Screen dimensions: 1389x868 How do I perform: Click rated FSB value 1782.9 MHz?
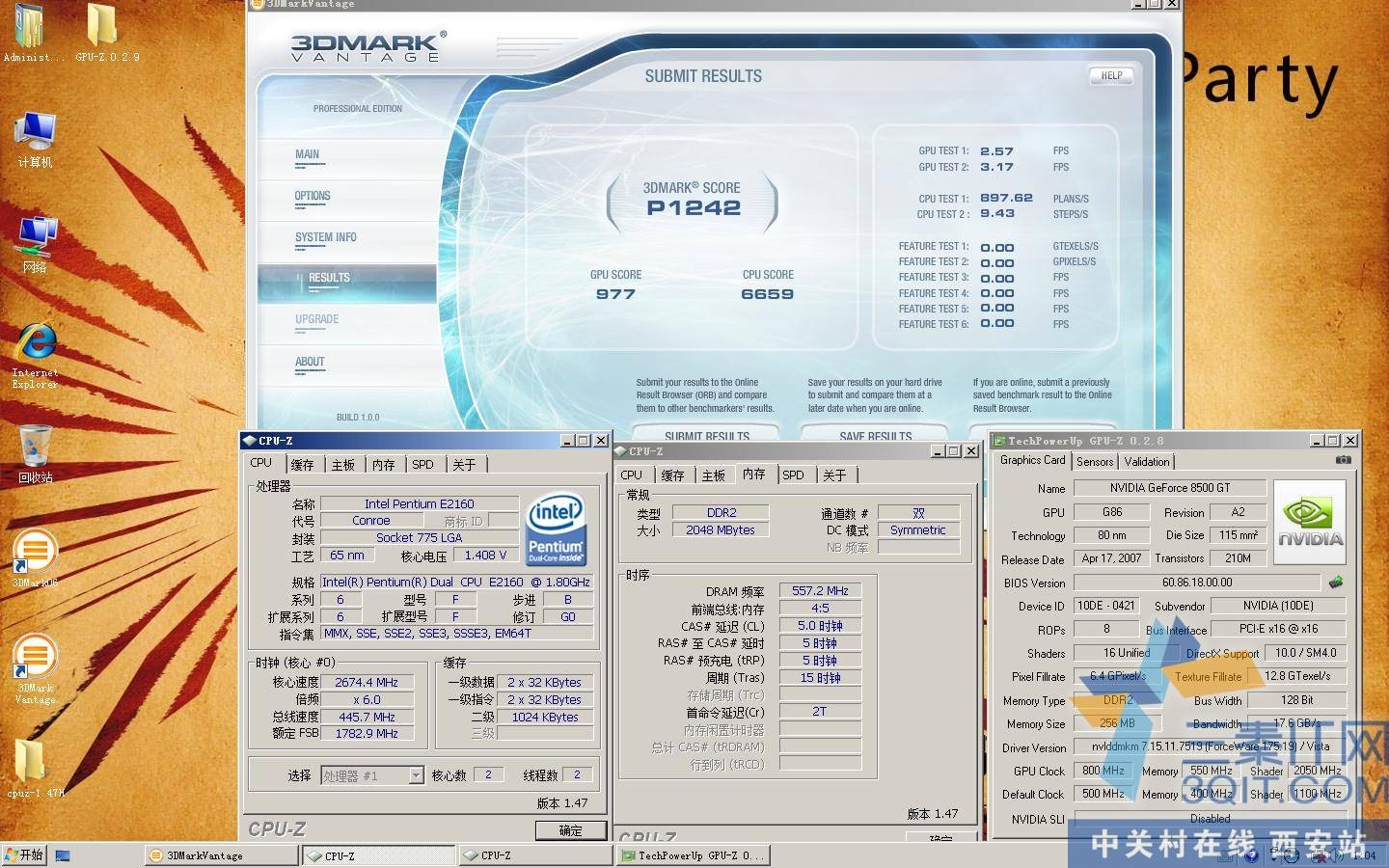click(367, 734)
